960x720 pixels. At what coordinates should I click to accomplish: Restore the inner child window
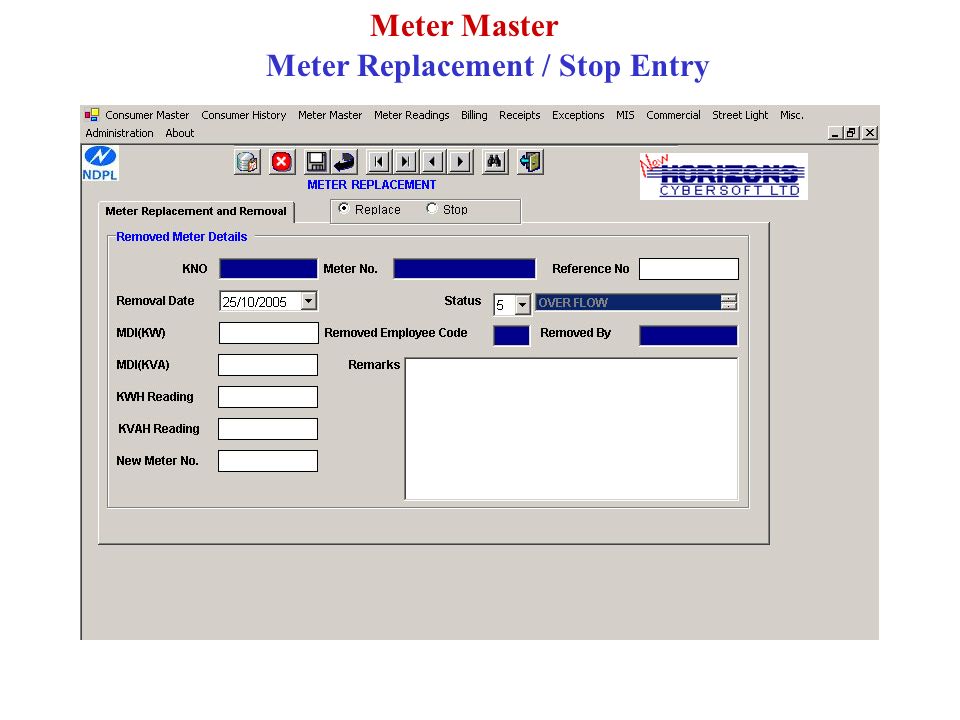pyautogui.click(x=851, y=133)
